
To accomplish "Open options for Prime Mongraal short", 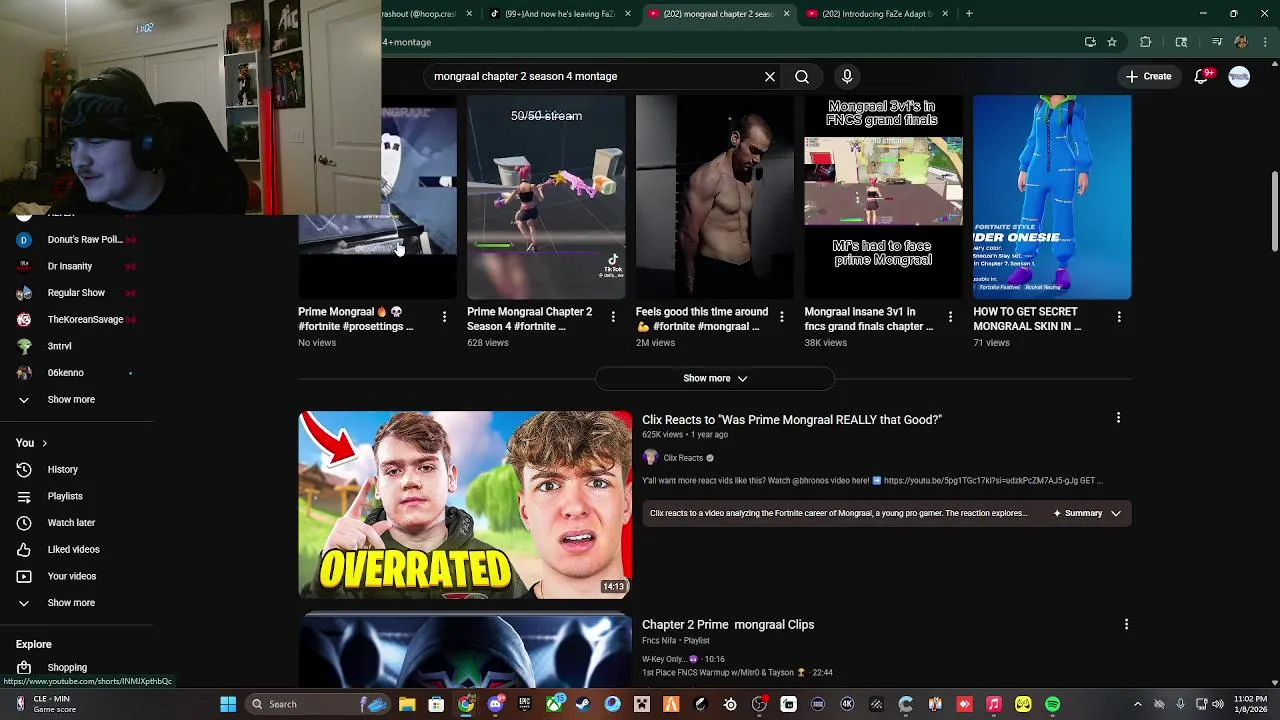I will 444,317.
